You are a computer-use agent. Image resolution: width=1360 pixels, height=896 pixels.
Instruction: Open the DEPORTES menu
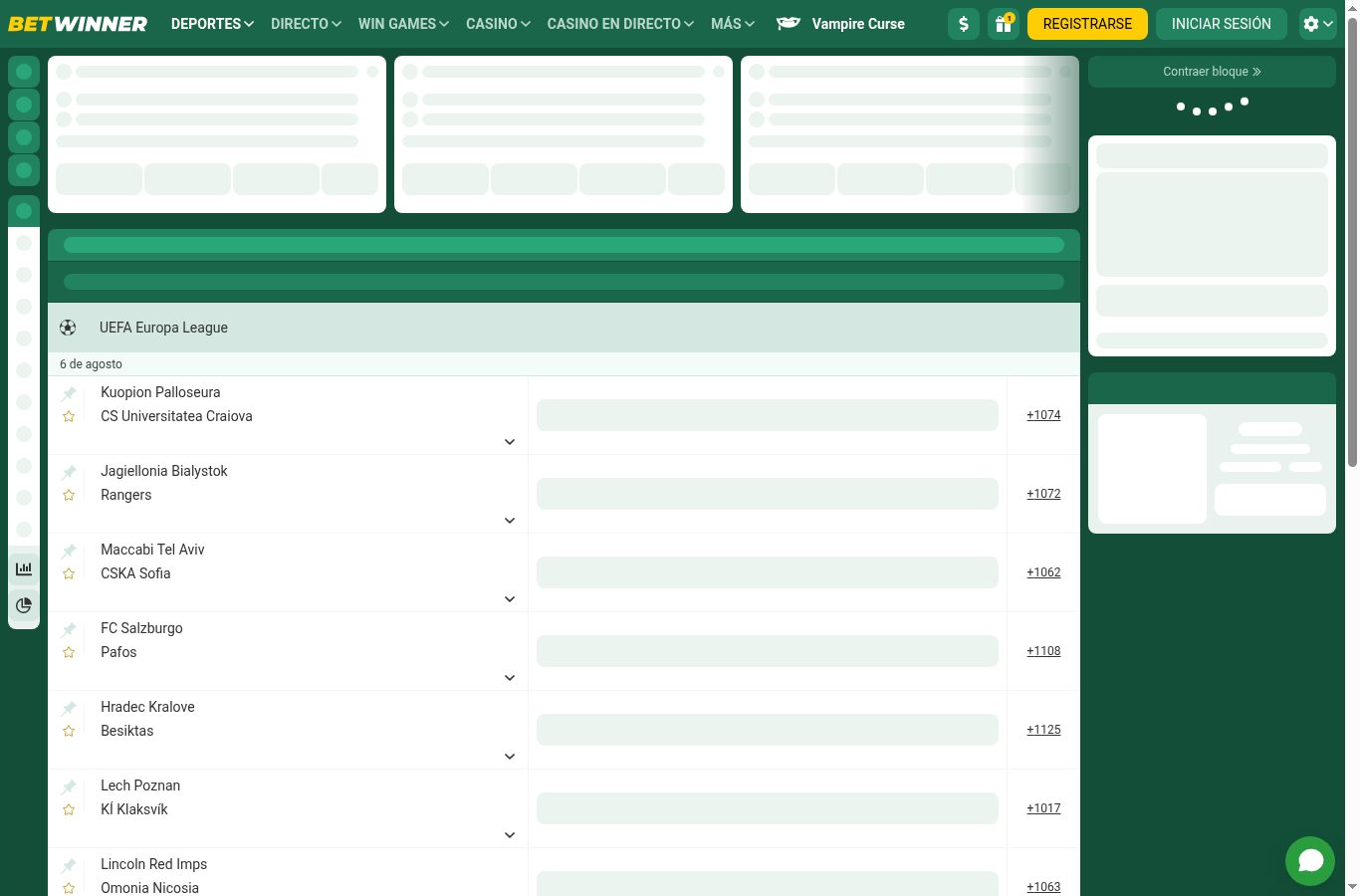212,24
